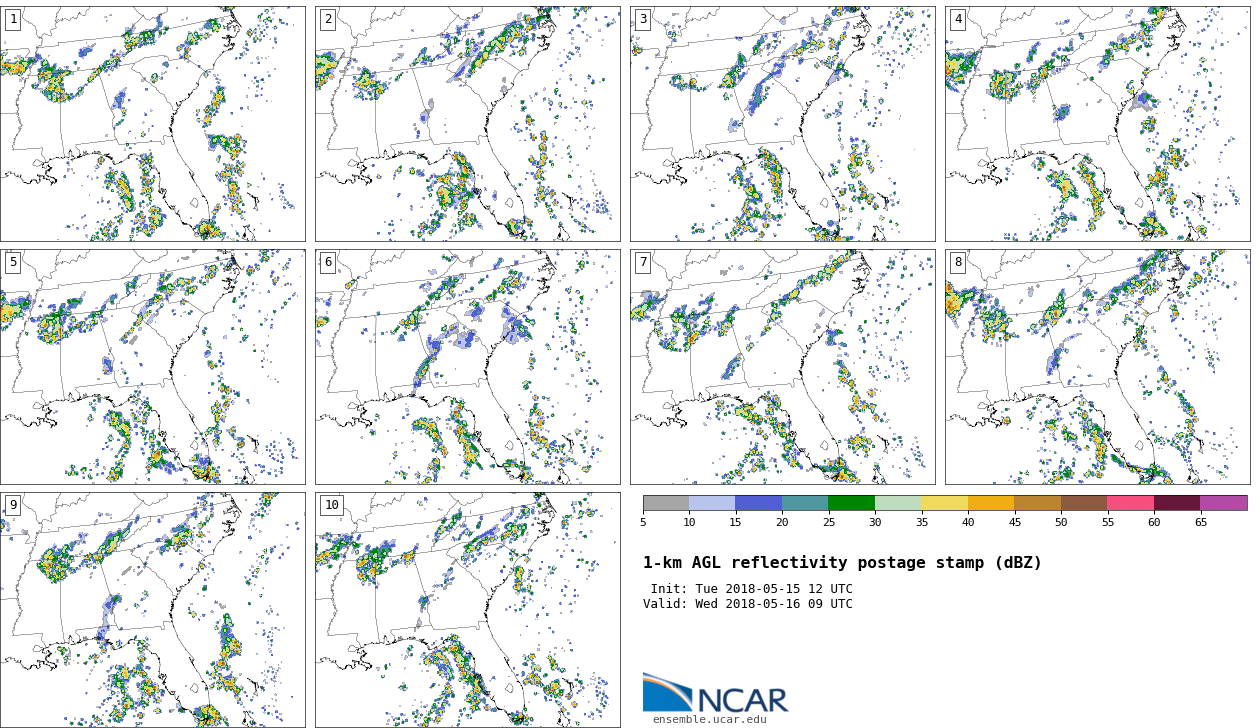Viewport: 1260px width, 728px height.
Task: Click the panel number 6 label
Action: [328, 262]
